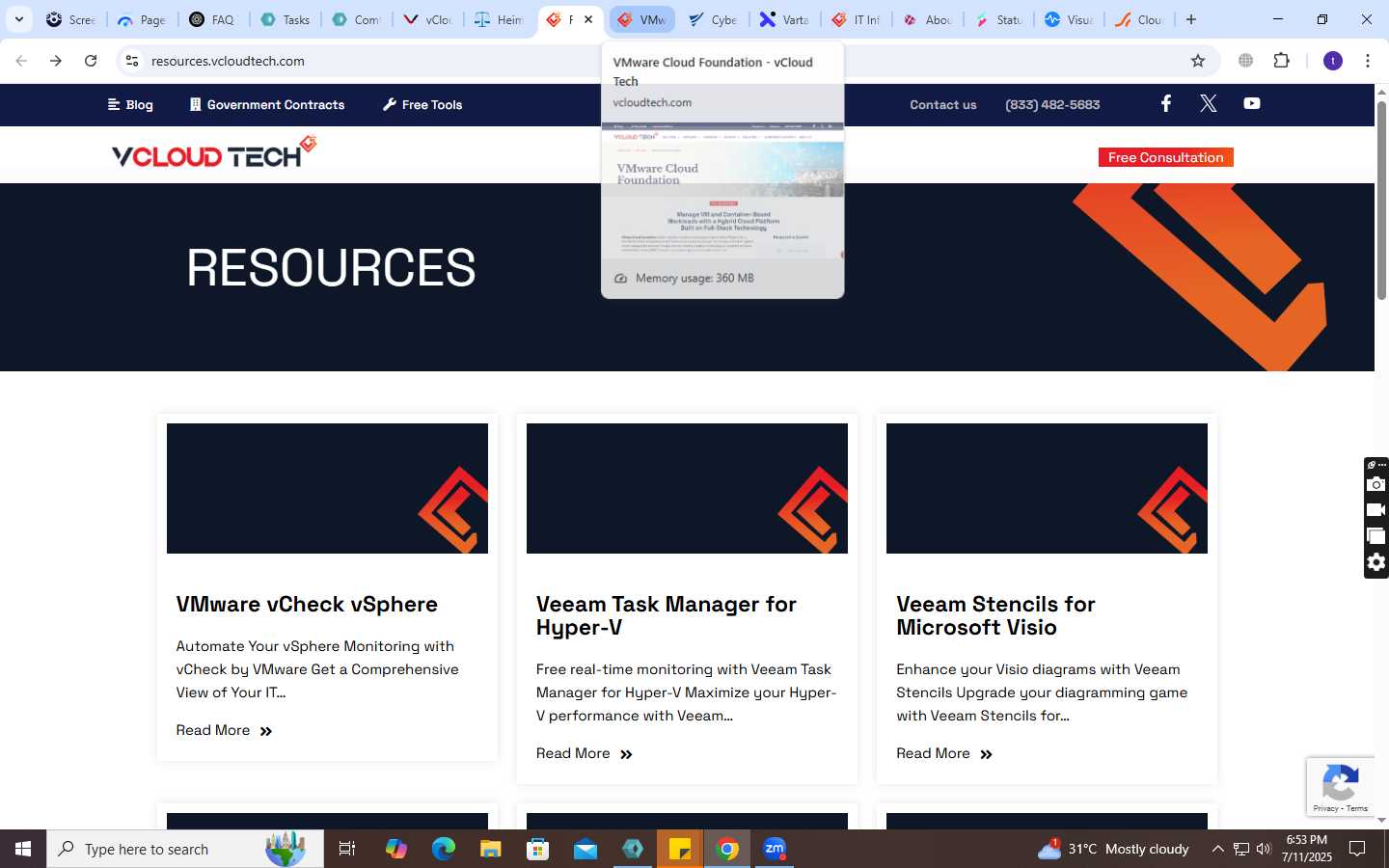Go back with browser back arrow
Viewport: 1389px width, 868px height.
[21, 61]
